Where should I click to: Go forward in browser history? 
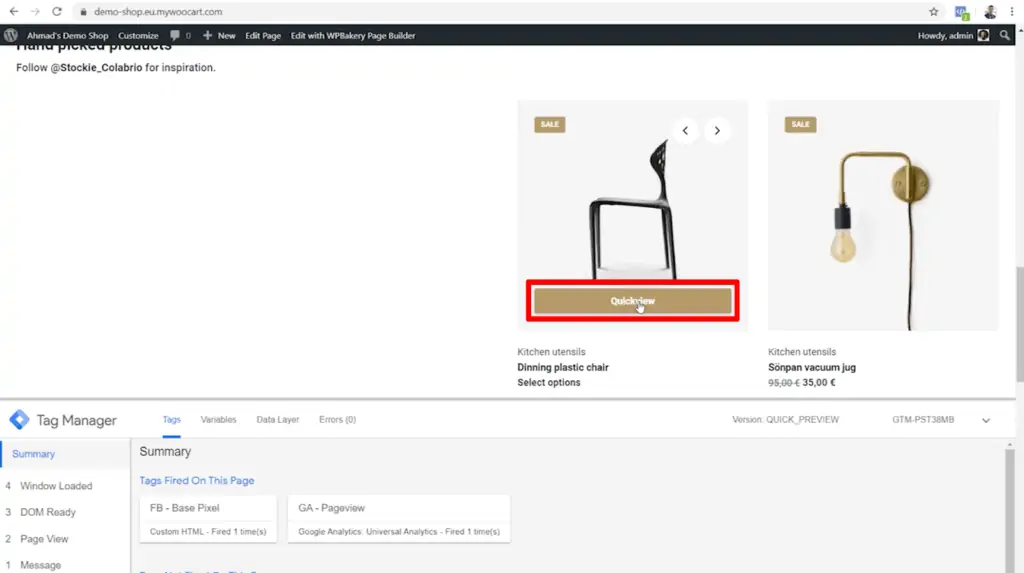(35, 12)
